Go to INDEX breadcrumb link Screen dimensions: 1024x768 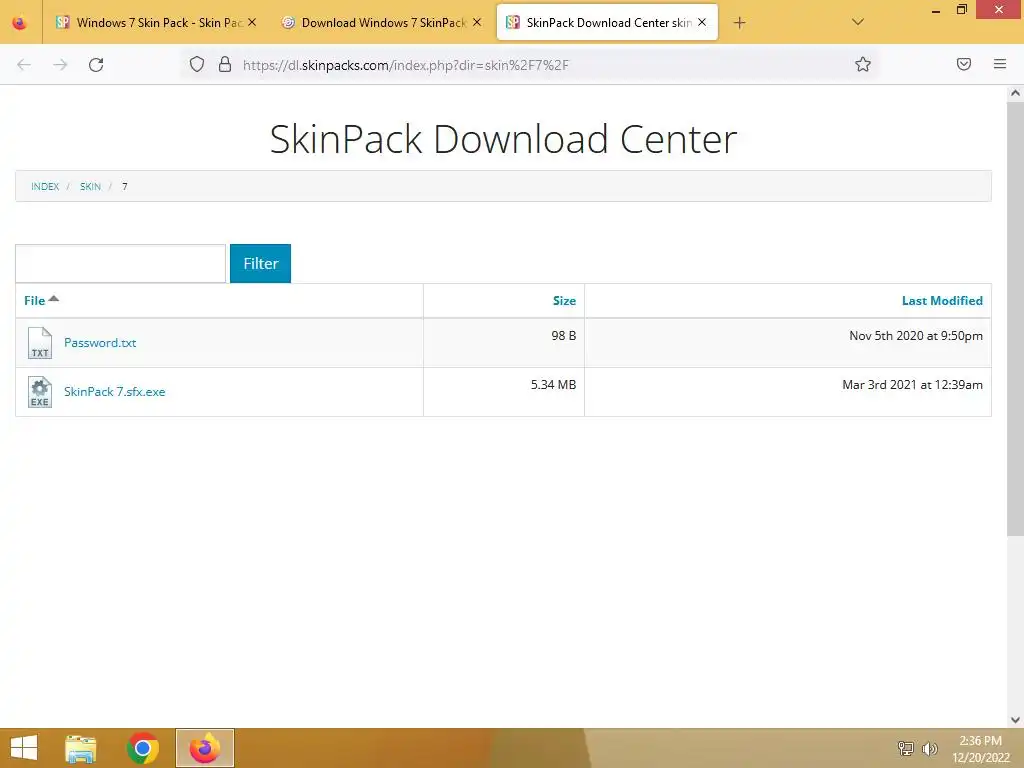pyautogui.click(x=45, y=187)
